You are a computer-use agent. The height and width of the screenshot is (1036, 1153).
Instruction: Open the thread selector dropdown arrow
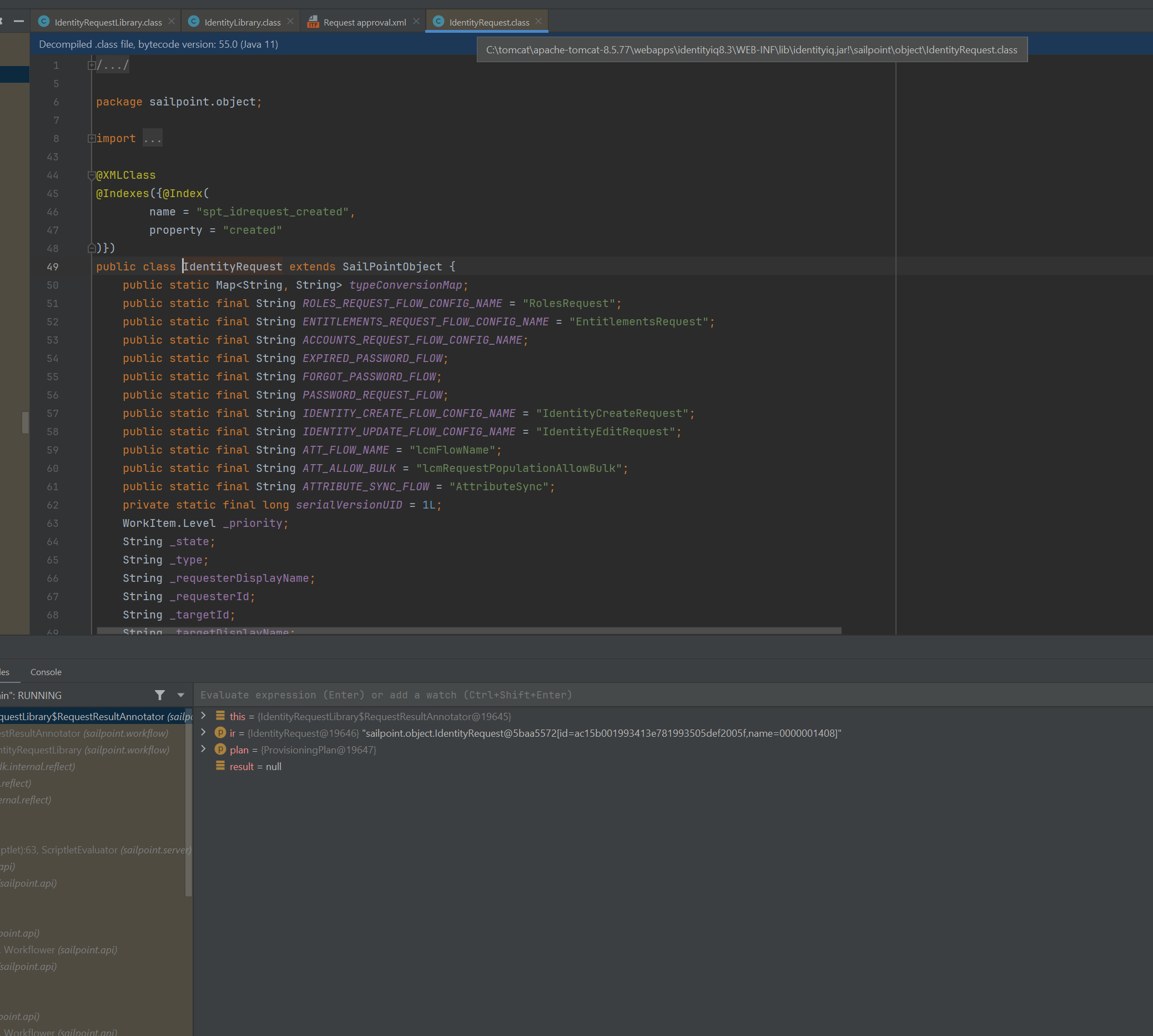180,695
